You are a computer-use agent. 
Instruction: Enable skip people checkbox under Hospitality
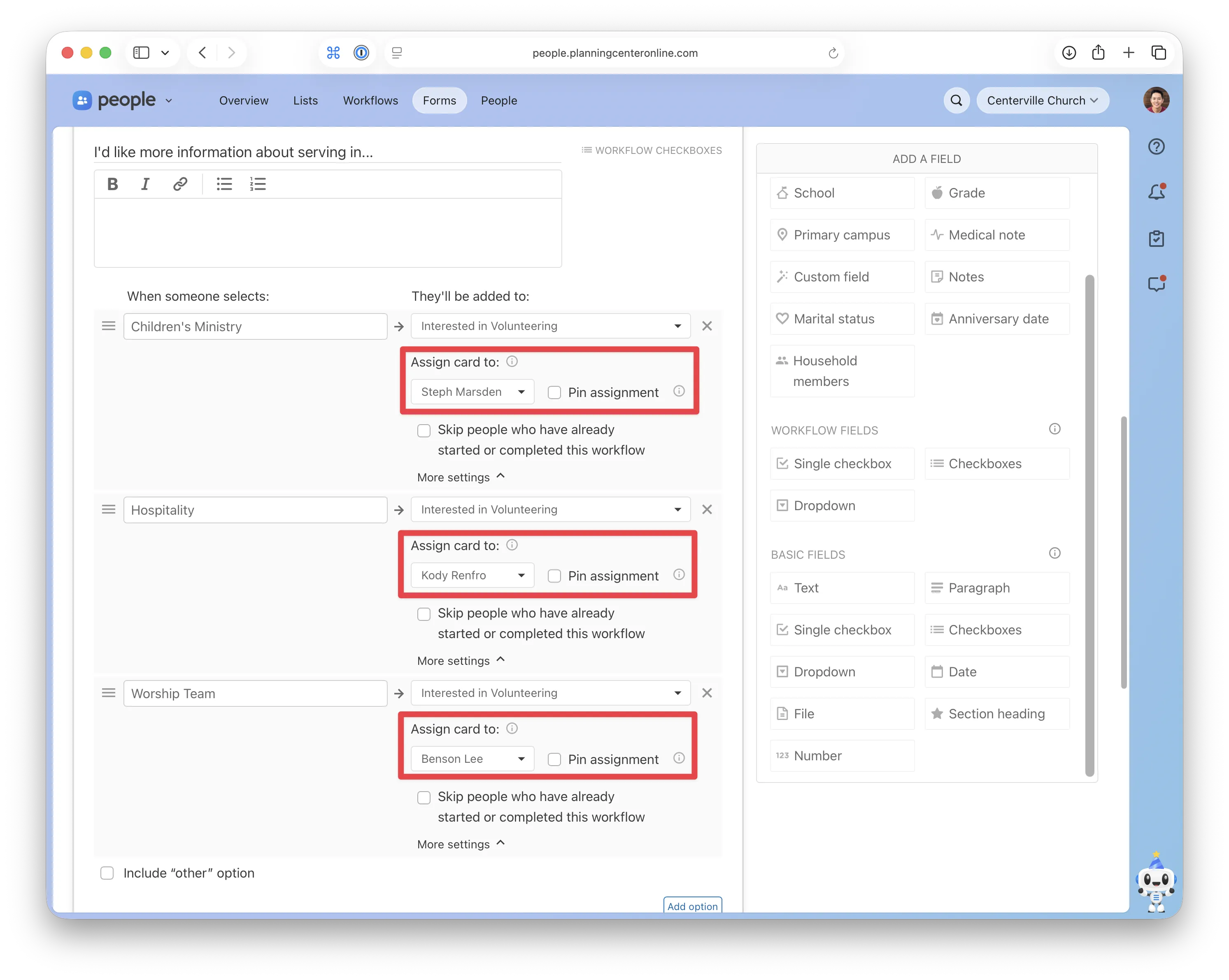(x=424, y=614)
